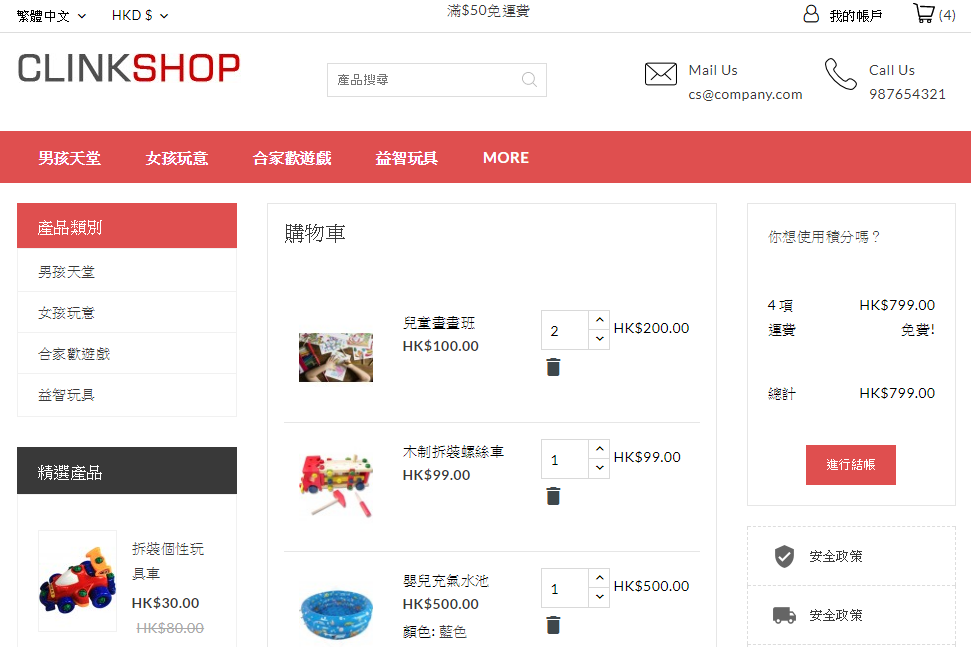Select the 男孩天堂 menu item
This screenshot has height=647, width=971.
point(70,157)
